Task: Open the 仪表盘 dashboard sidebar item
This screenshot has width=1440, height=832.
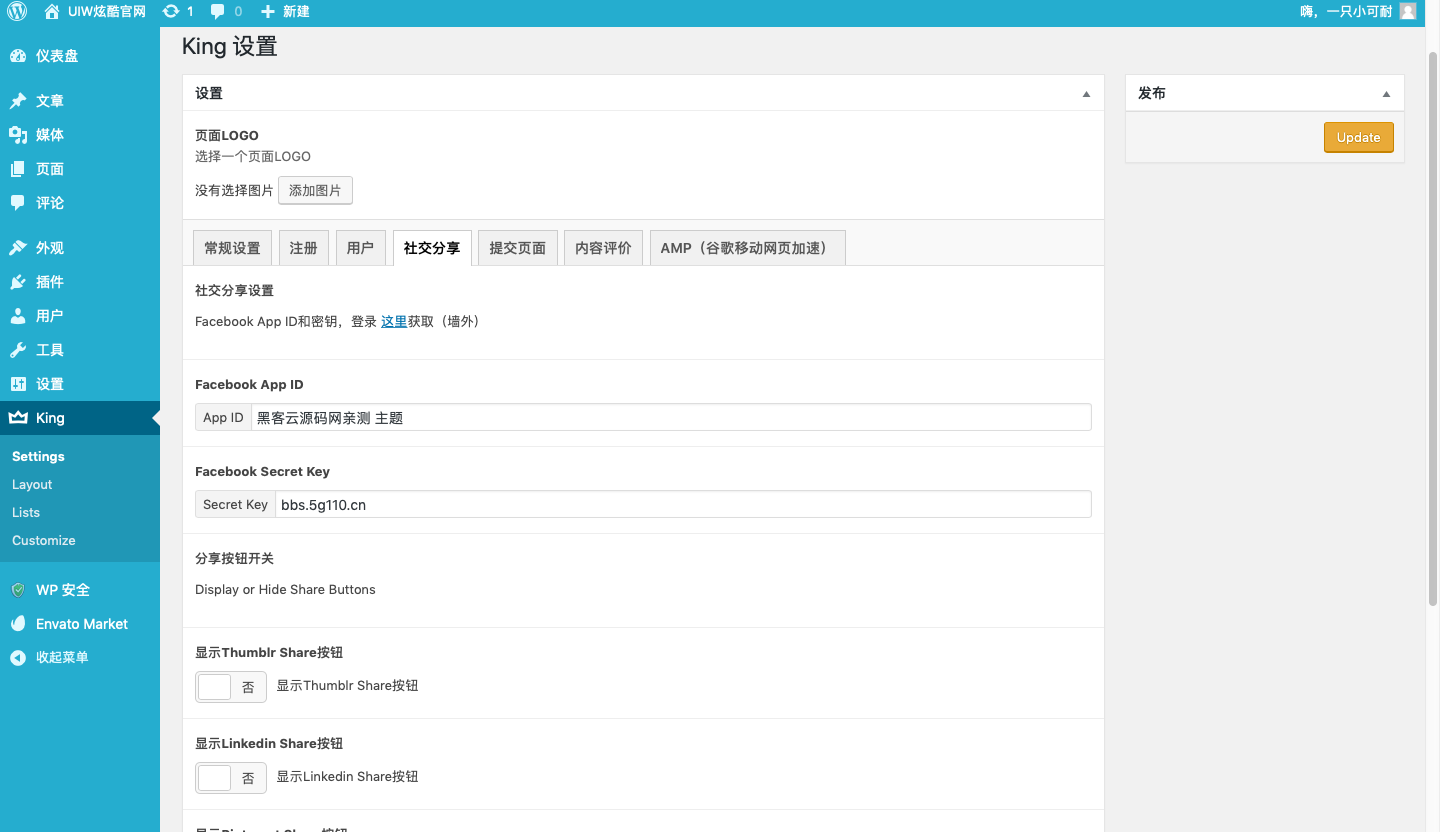Action: point(57,56)
